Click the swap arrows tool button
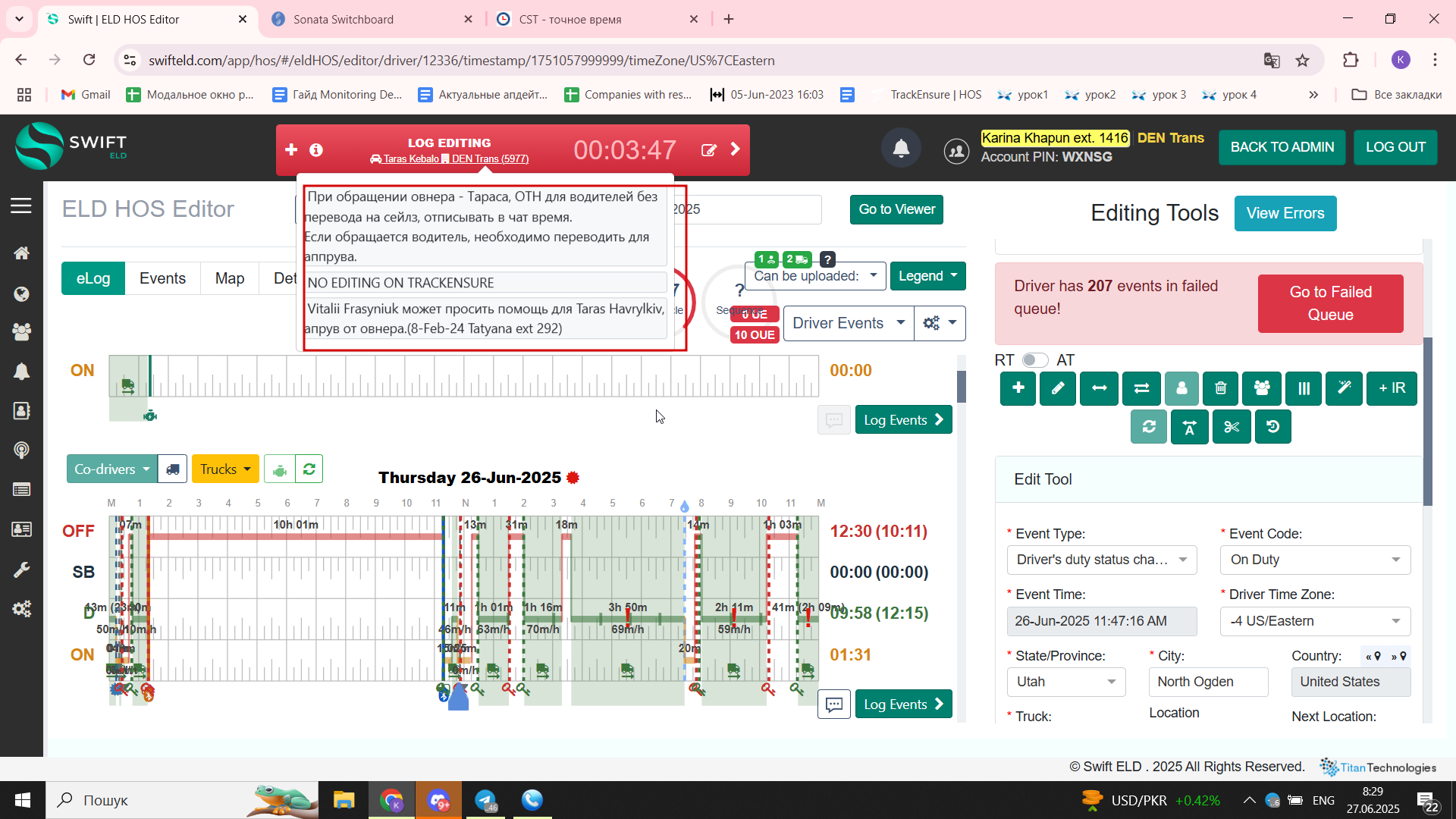This screenshot has height=819, width=1456. point(1141,388)
